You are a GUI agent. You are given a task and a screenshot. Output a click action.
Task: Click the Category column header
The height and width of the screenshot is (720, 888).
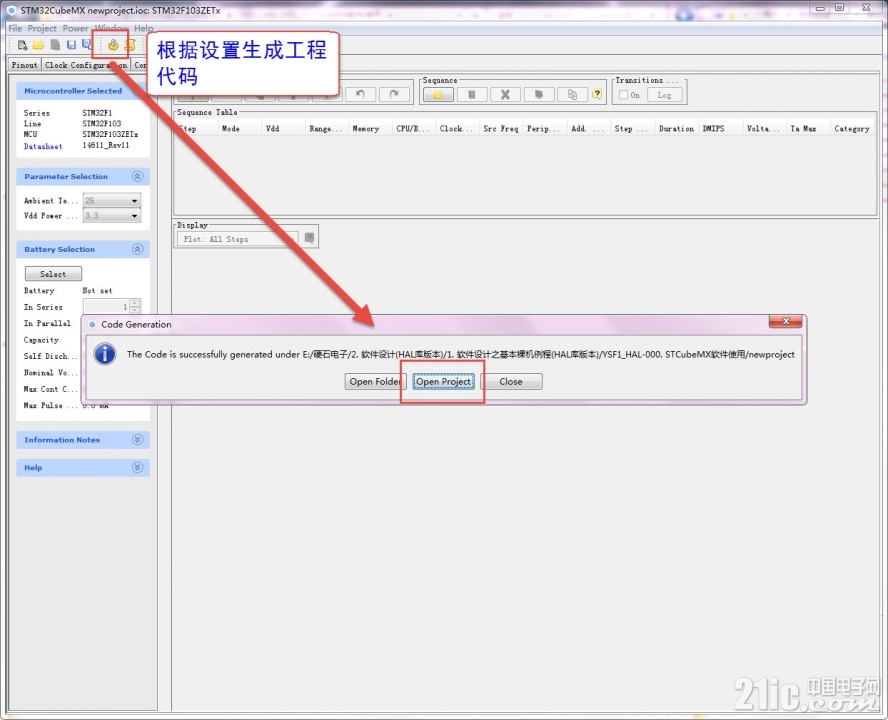[852, 129]
